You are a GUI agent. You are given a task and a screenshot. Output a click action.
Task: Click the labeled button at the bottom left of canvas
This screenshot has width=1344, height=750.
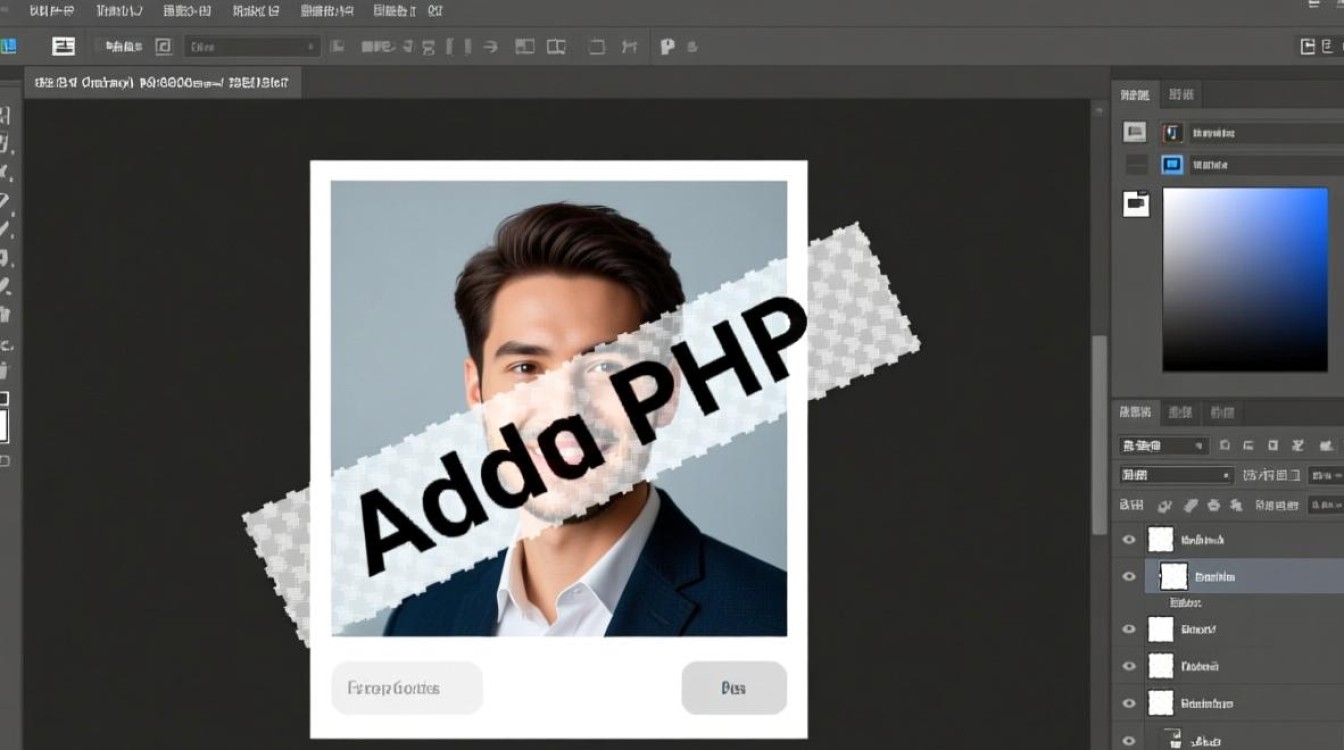406,688
